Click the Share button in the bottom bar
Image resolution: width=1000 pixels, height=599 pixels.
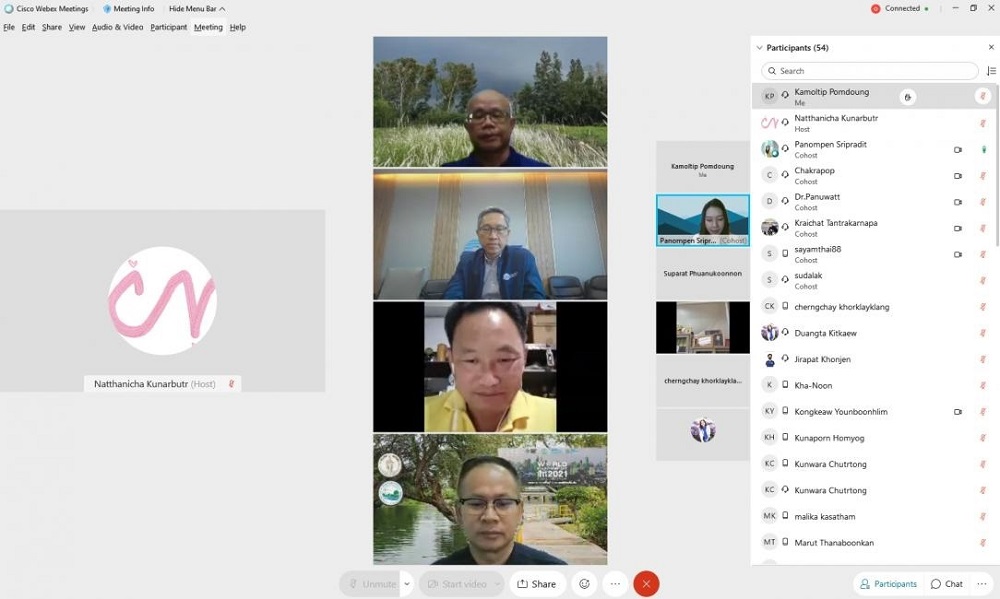537,584
